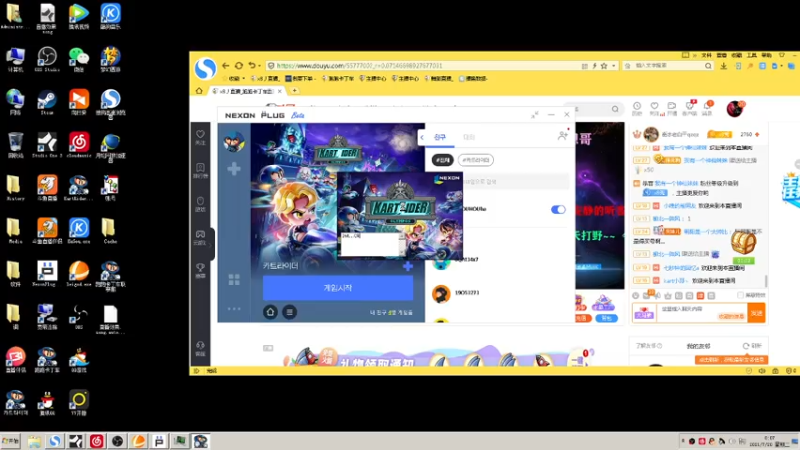Select the outlined #카트라이더 filter tag
800x450 pixels.
[x=476, y=160]
